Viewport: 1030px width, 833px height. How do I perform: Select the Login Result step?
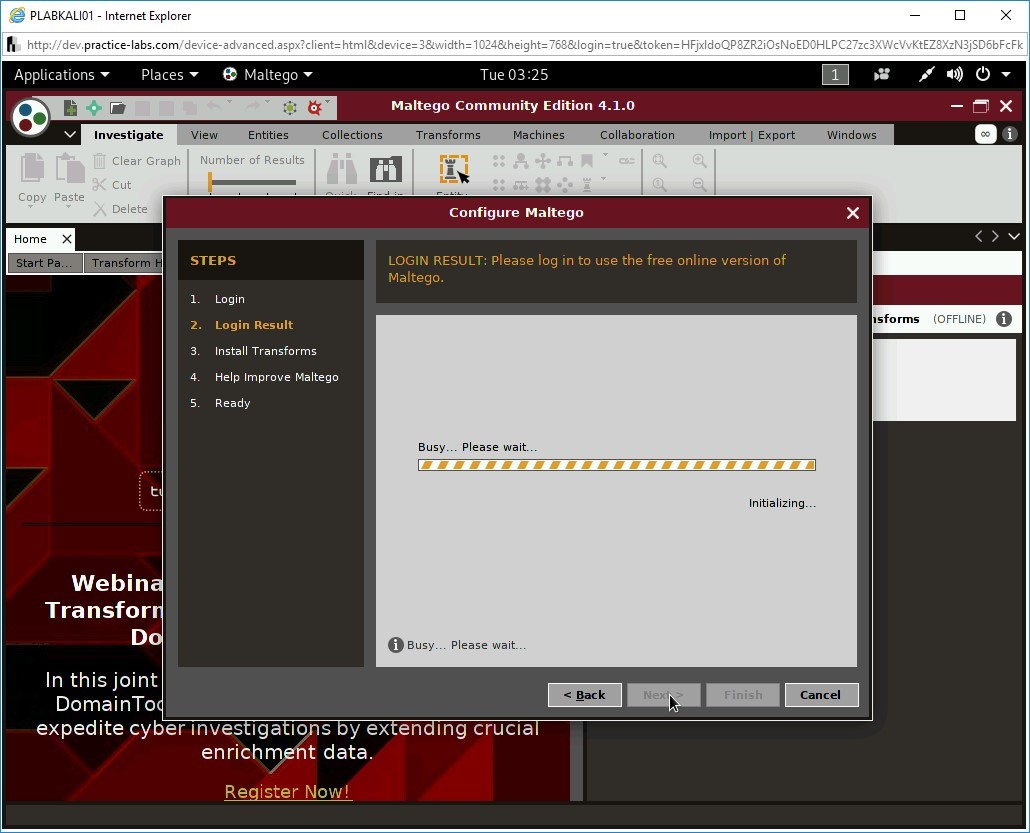coord(253,324)
